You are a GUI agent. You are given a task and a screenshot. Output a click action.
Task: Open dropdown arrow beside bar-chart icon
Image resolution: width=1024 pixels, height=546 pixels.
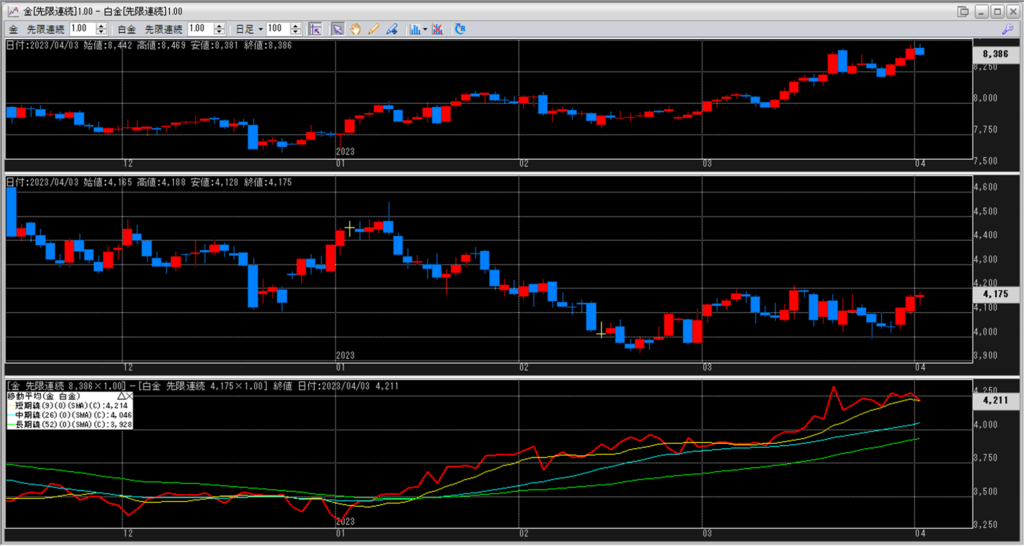click(x=425, y=29)
